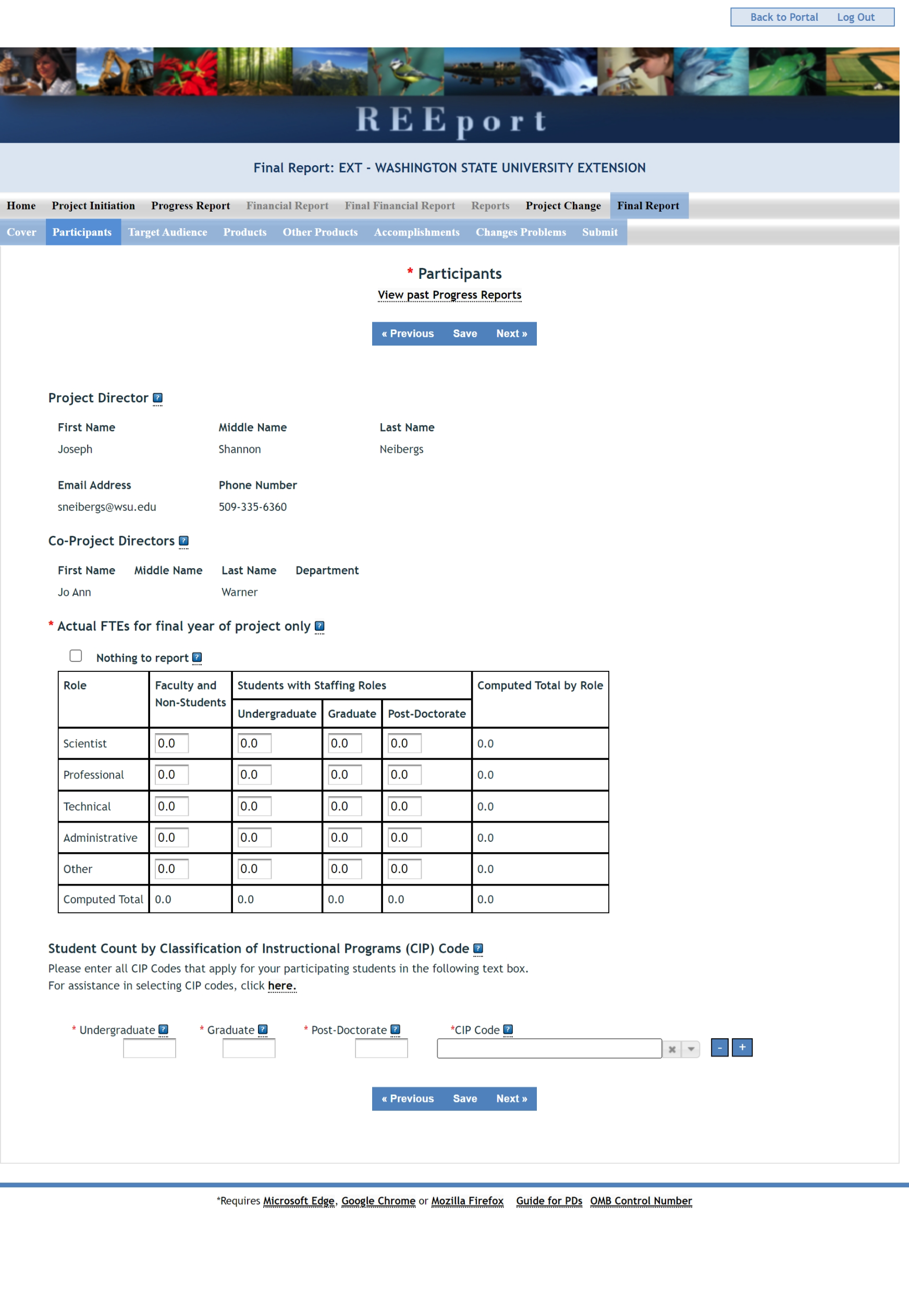Screen dimensions: 909x1316
Task: Open View past Progress Reports link
Action: [x=449, y=295]
